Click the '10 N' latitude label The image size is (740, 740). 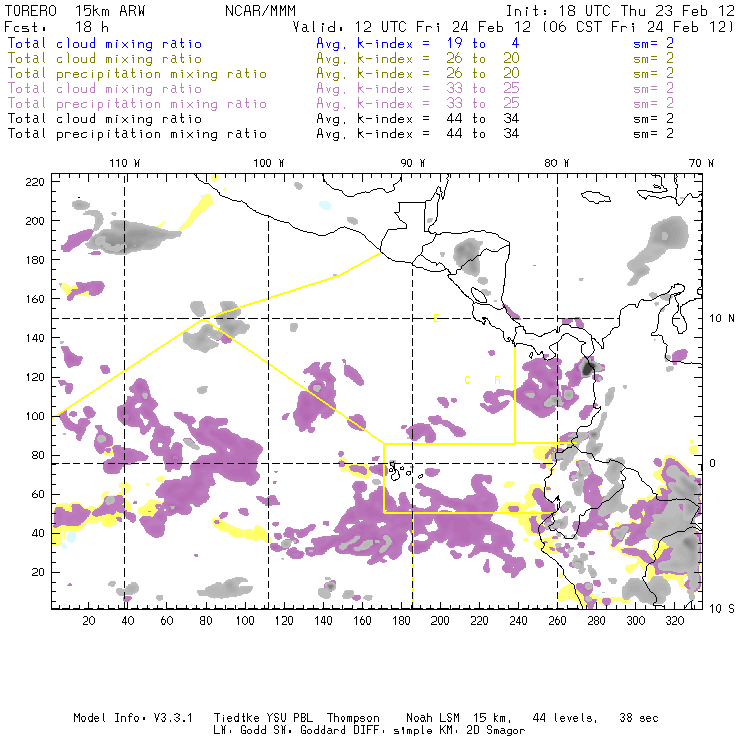[x=722, y=319]
